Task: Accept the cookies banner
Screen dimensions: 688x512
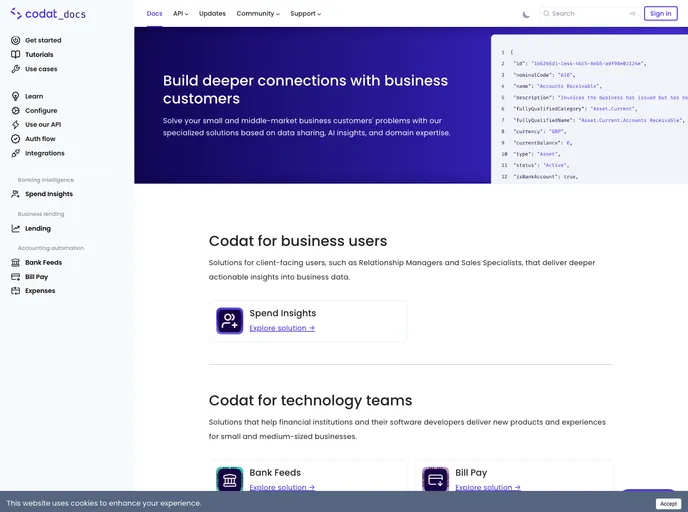Action: 668,504
